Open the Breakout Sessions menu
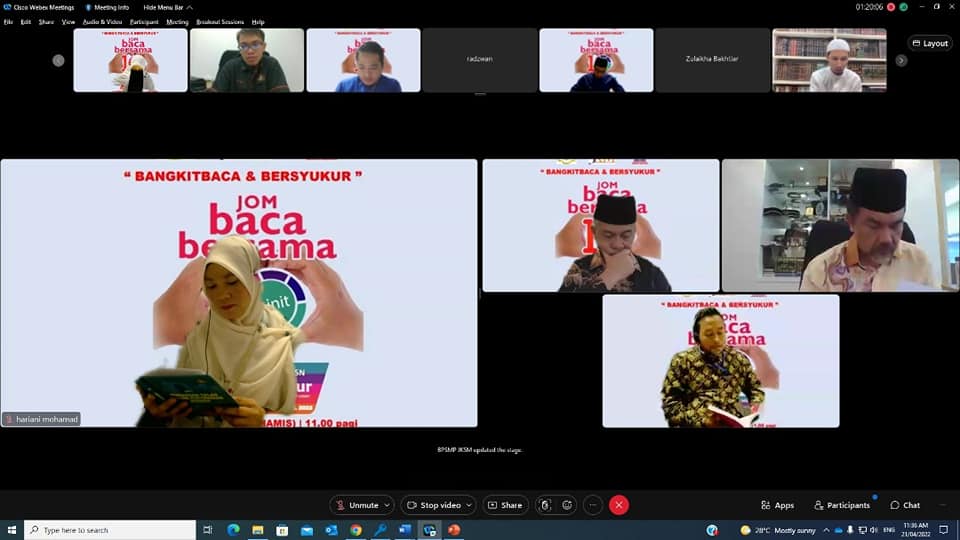Image resolution: width=960 pixels, height=540 pixels. [220, 22]
